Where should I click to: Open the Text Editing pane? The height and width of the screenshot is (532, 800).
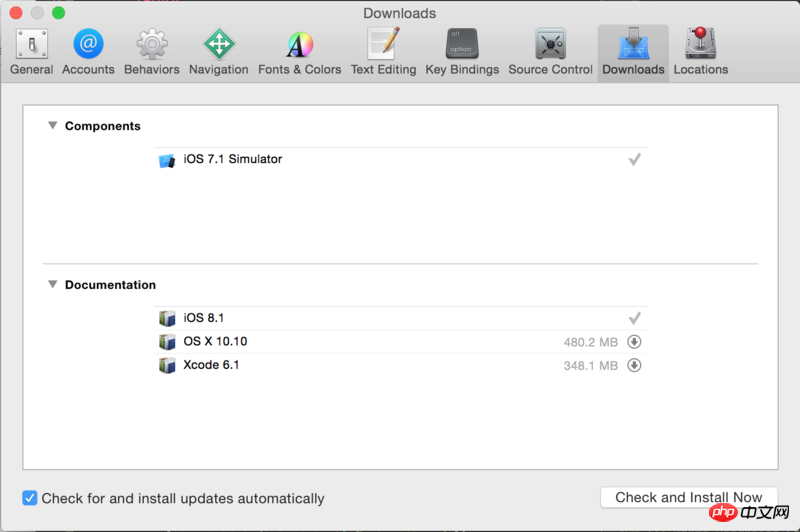click(x=383, y=52)
